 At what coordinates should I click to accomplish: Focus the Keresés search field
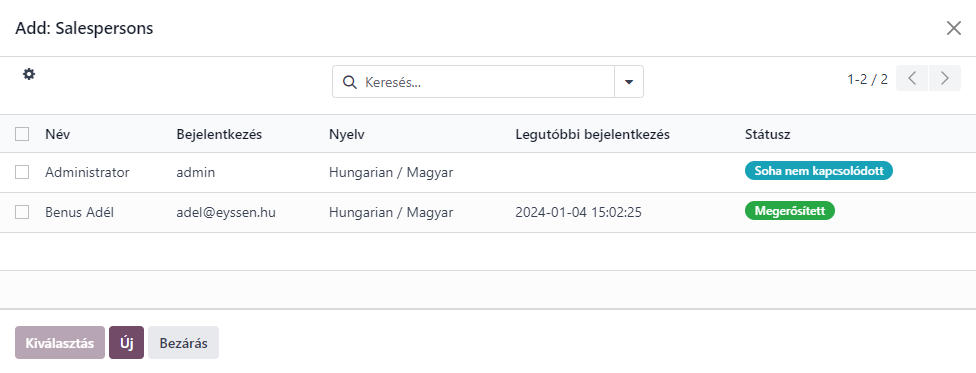(x=486, y=82)
